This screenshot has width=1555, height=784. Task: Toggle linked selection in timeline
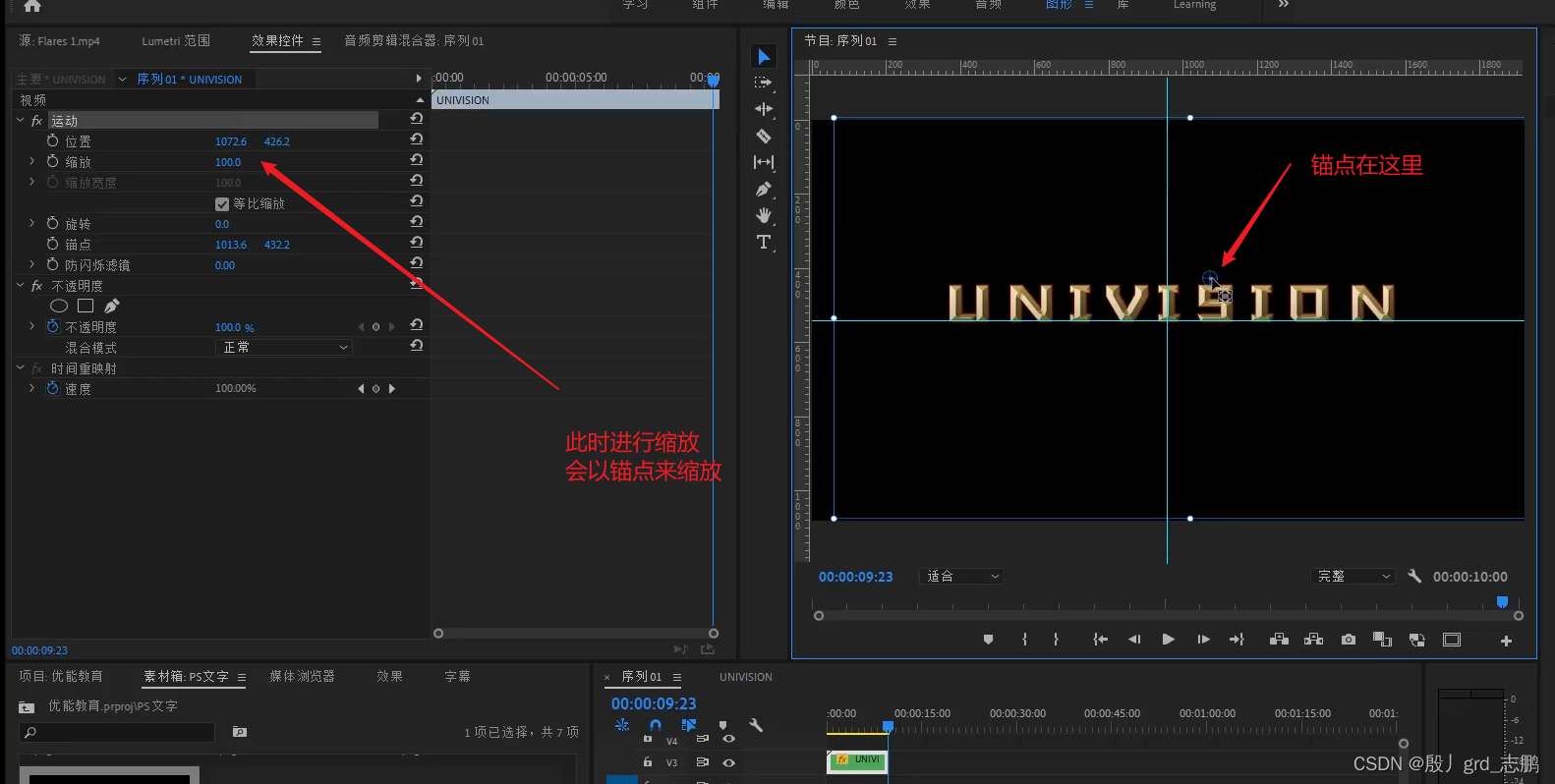point(689,726)
